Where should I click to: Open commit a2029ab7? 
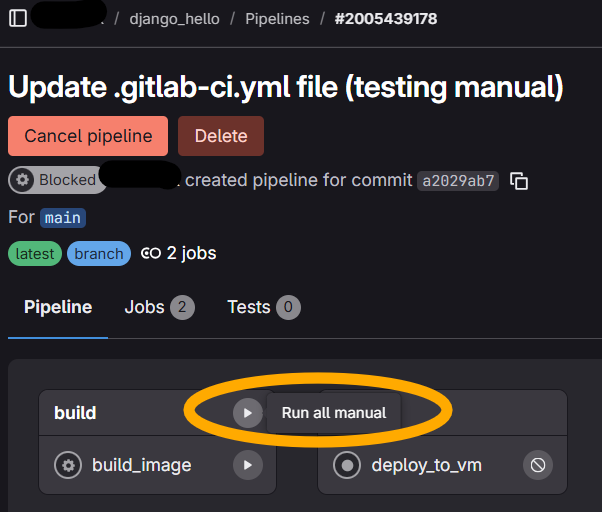tap(458, 181)
